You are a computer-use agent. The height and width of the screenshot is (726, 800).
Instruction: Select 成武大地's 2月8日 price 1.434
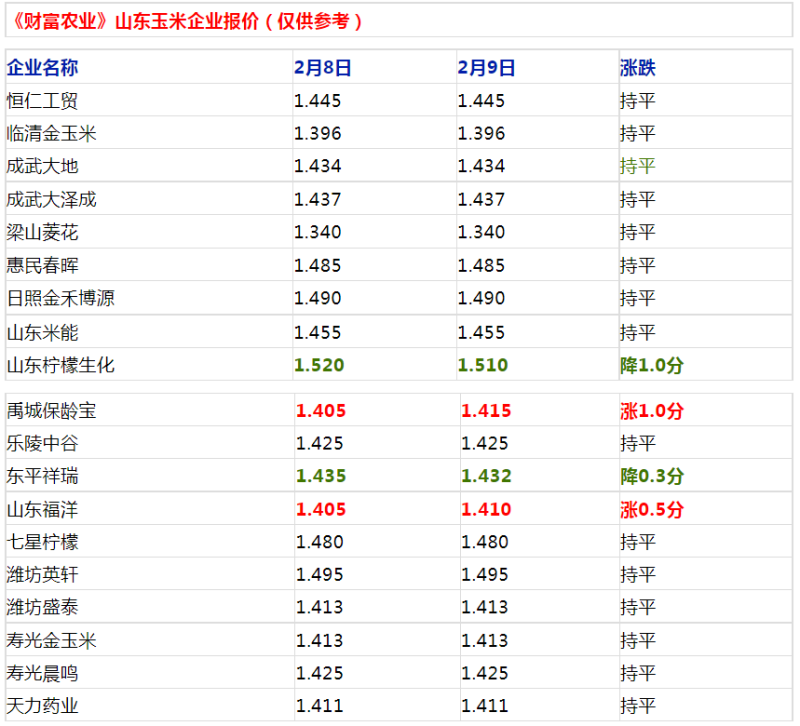(x=317, y=166)
